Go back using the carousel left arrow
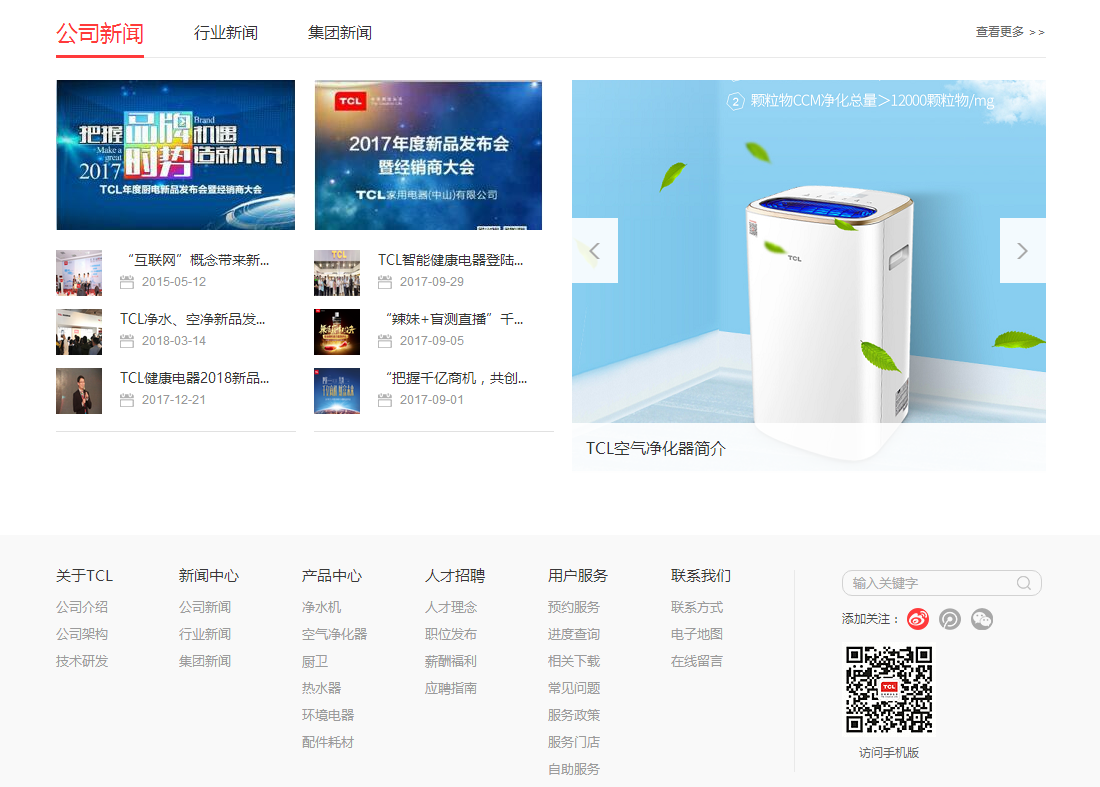This screenshot has width=1100, height=787. click(594, 250)
